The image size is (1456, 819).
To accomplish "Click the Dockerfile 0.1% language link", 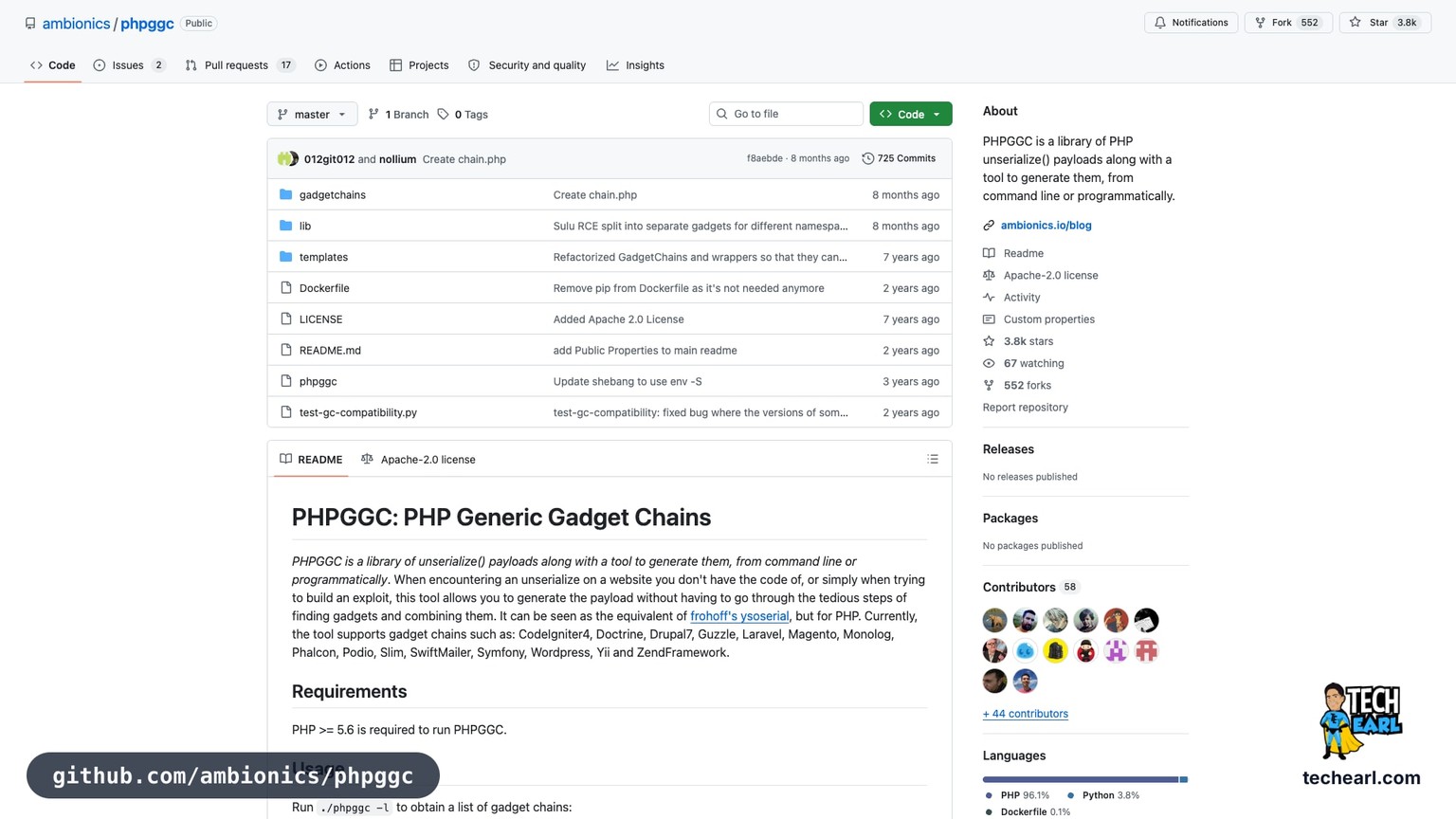I will point(1028,811).
